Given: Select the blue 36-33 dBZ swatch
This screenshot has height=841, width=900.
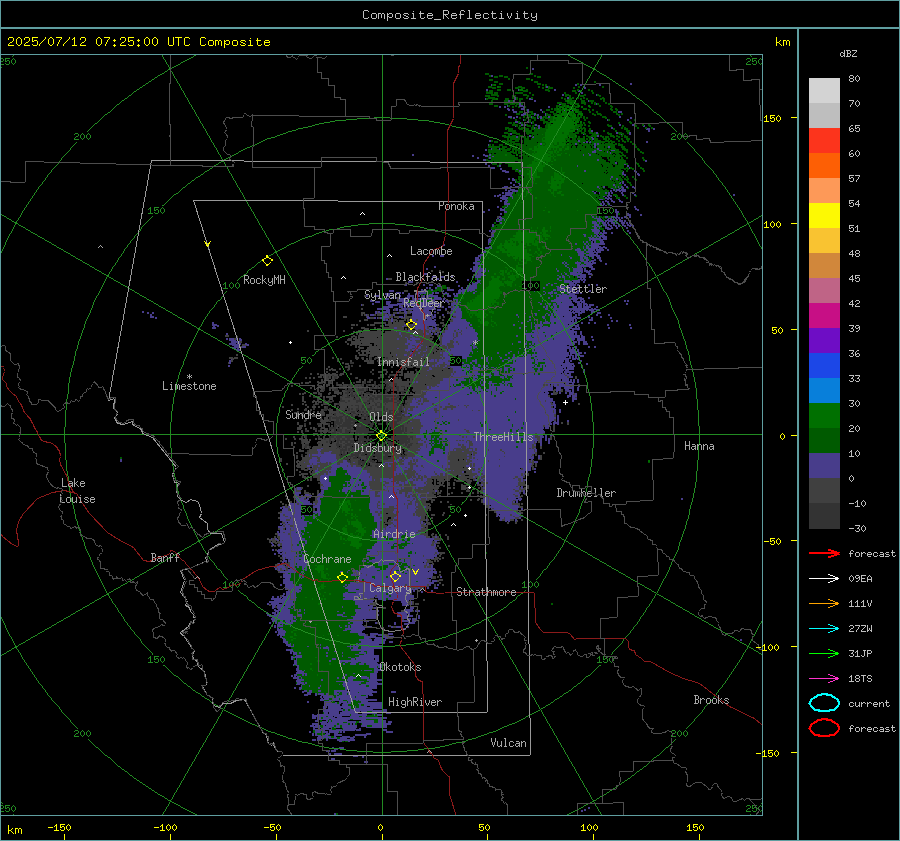Looking at the screenshot, I should pos(824,366).
